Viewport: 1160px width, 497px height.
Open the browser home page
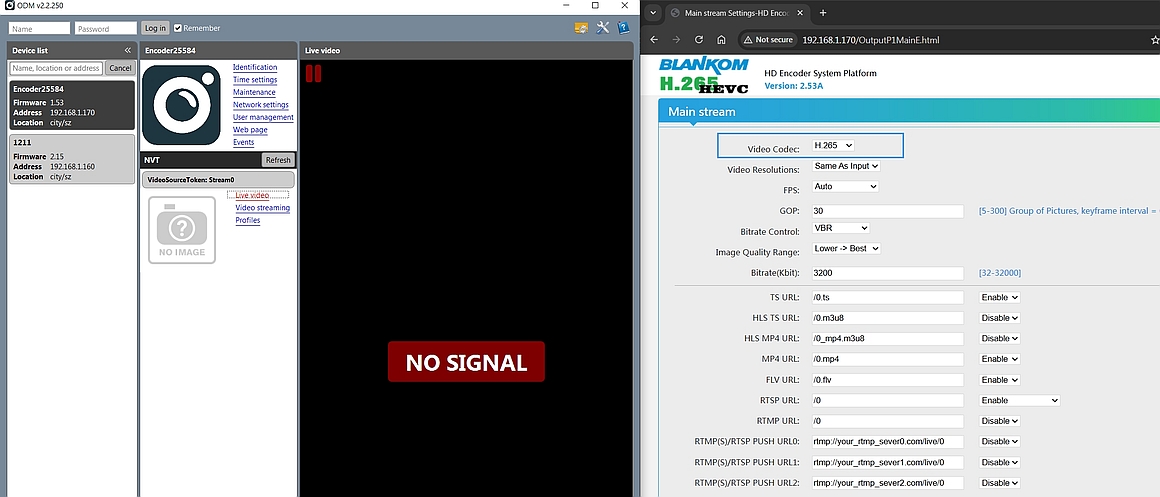721,40
